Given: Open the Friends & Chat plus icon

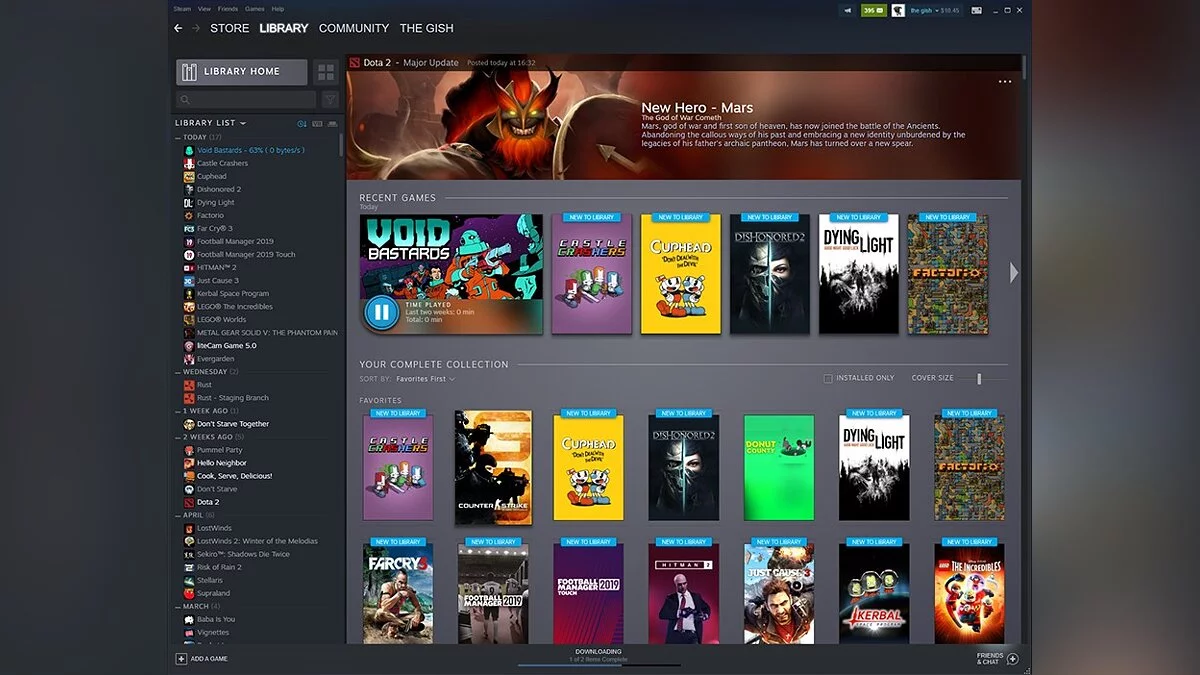Looking at the screenshot, I should (x=1012, y=658).
